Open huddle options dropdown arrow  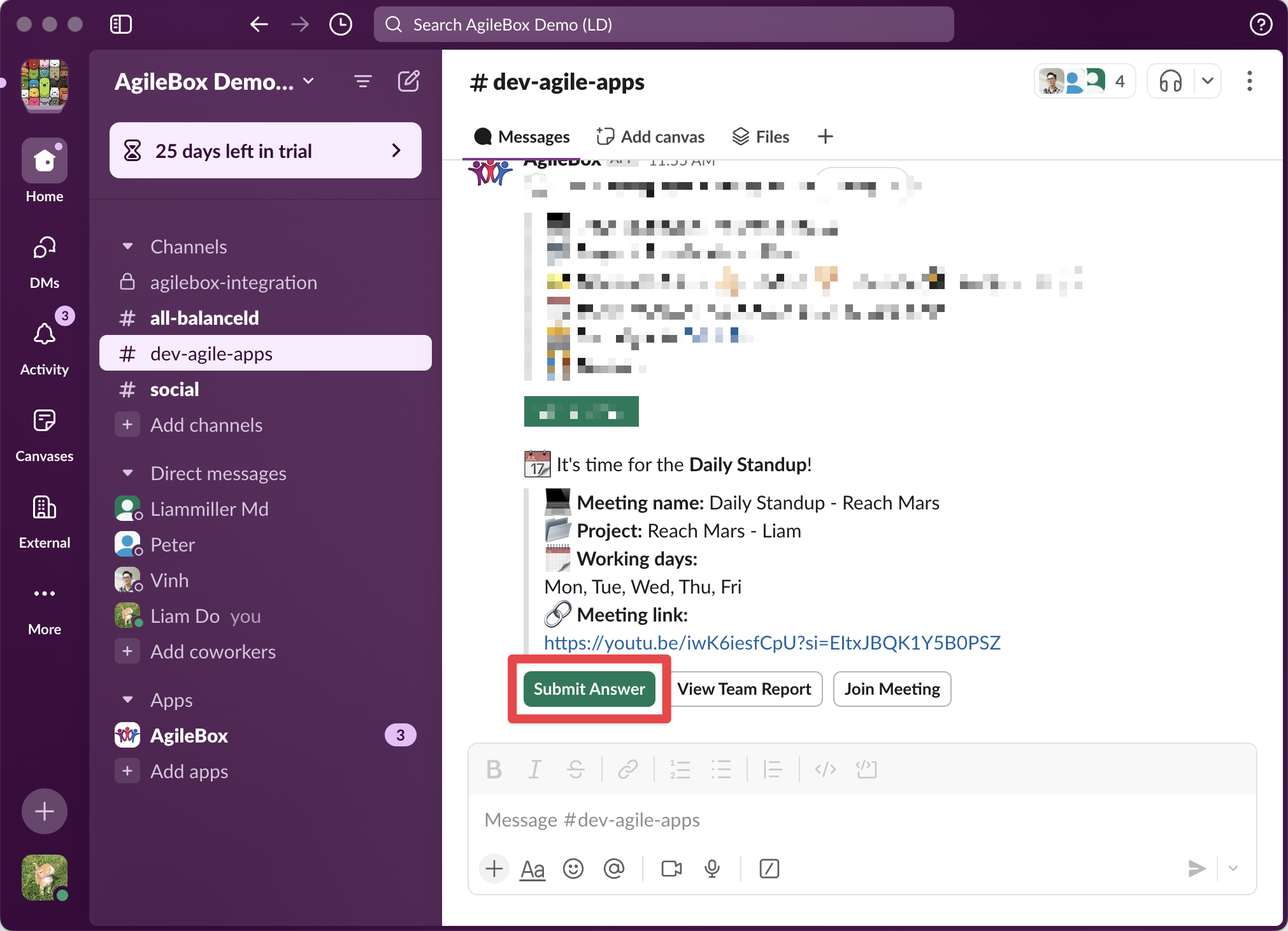[1207, 82]
